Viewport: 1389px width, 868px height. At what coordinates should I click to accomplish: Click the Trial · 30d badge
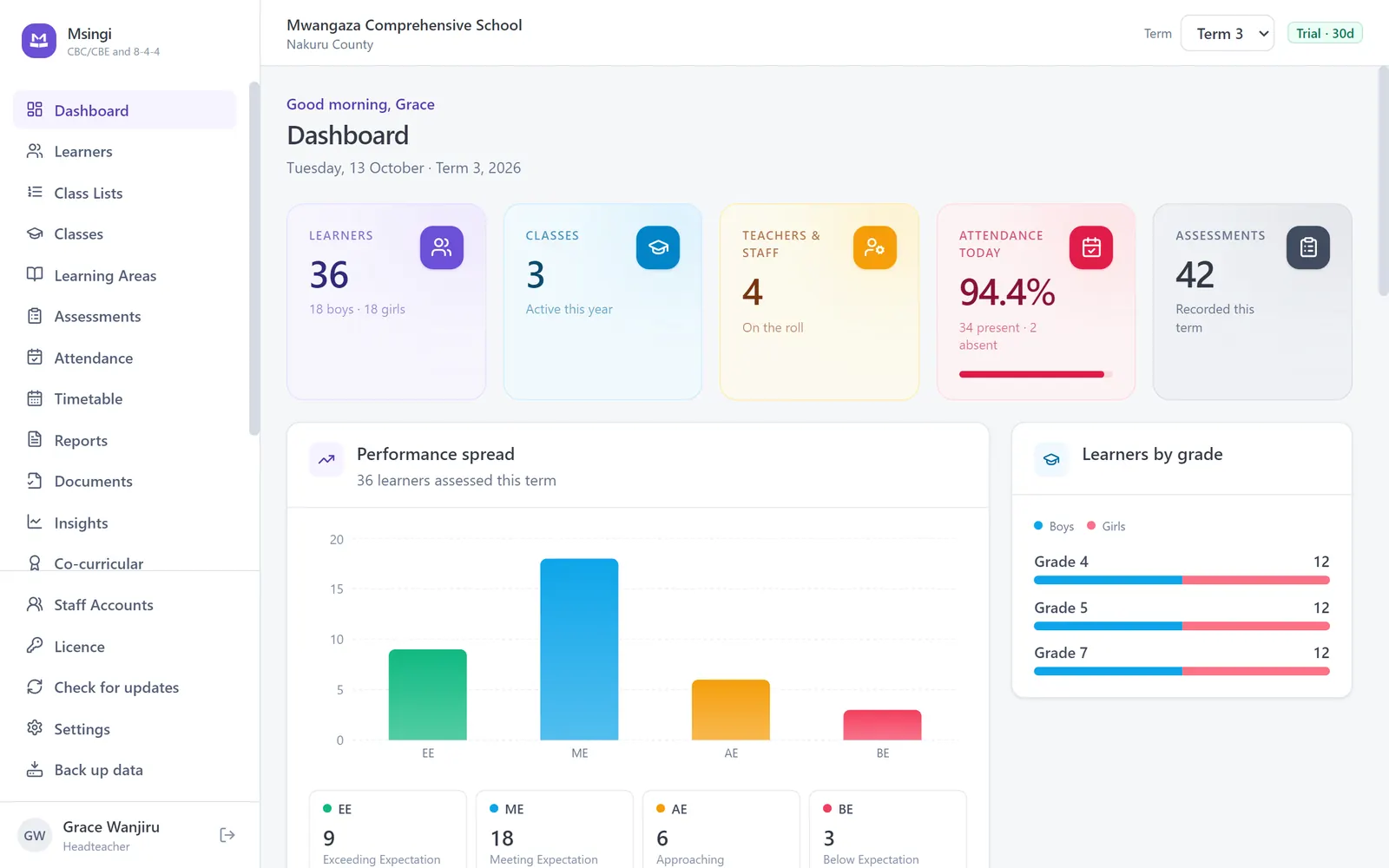1325,33
